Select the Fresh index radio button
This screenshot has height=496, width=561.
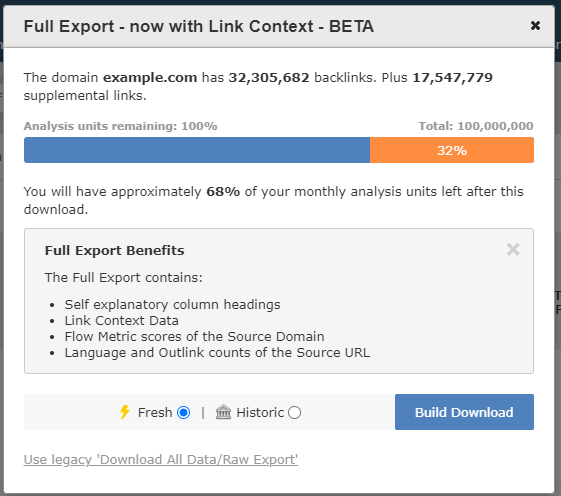click(x=184, y=412)
